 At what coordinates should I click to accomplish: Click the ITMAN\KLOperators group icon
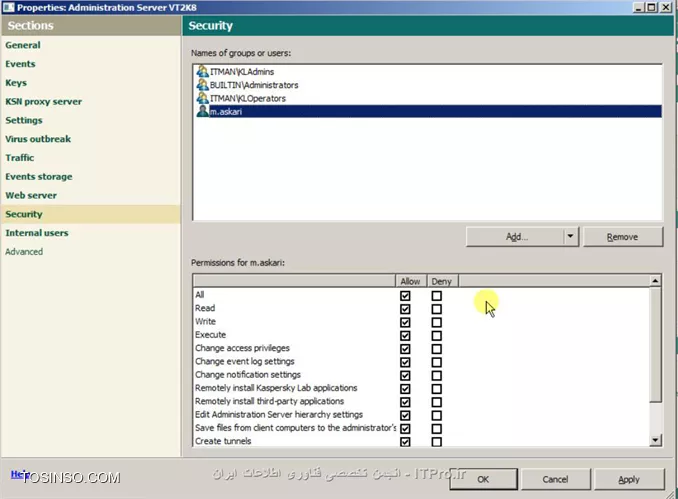202,98
